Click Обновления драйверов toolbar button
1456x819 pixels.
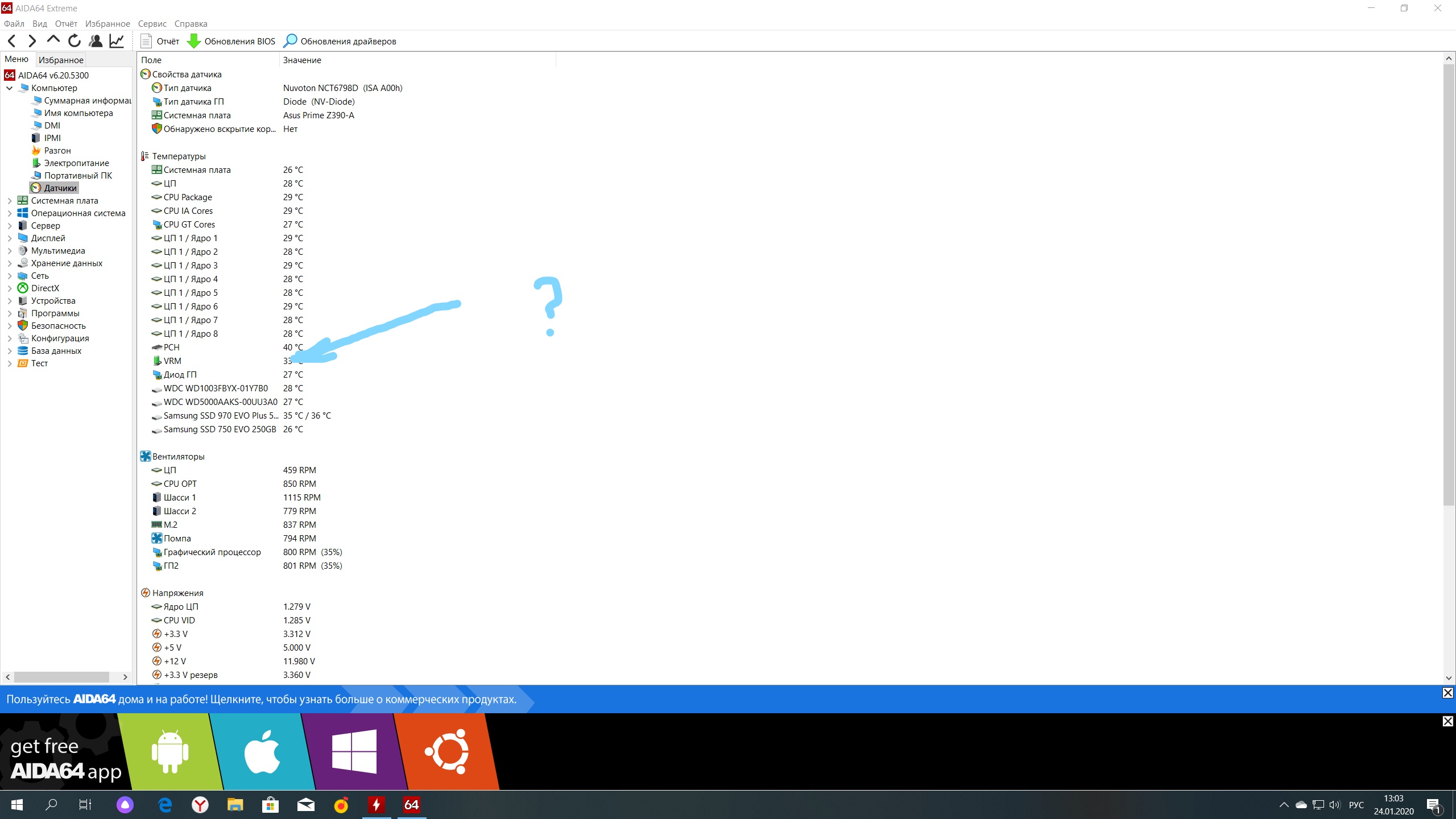340,41
